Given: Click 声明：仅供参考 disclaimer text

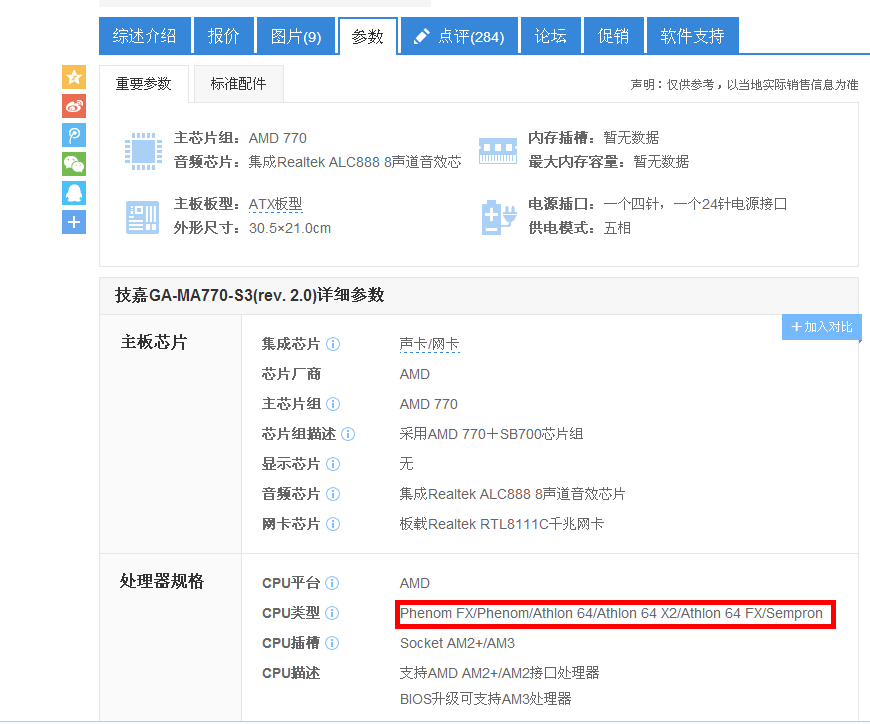Looking at the screenshot, I should [744, 85].
